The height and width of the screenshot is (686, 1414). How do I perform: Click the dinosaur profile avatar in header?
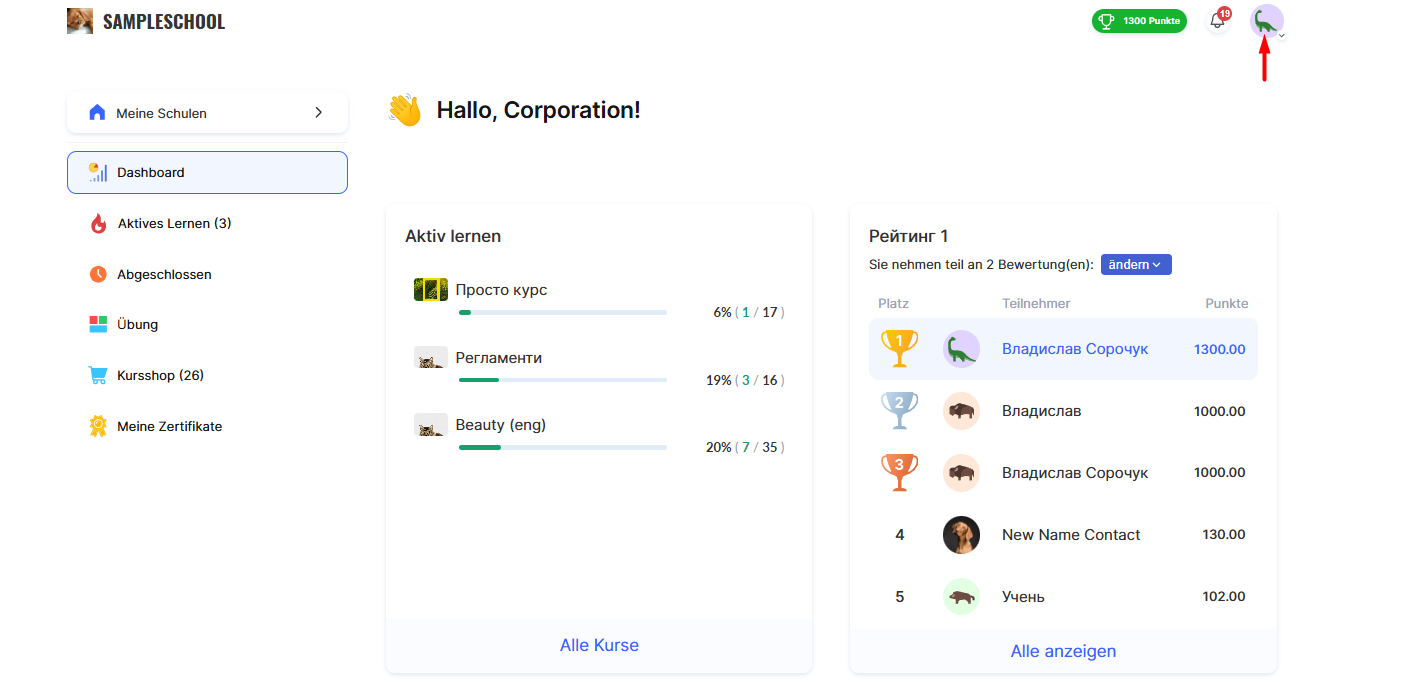coord(1266,20)
